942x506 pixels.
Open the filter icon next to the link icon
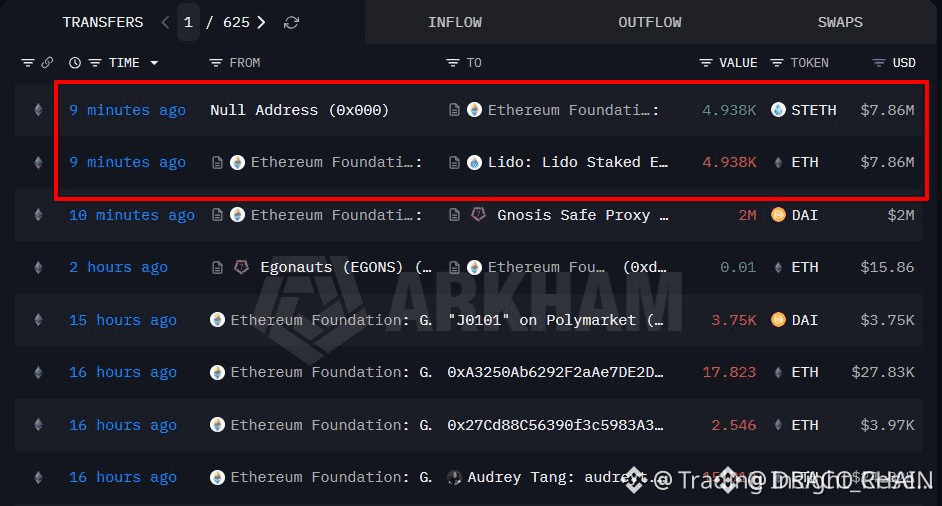click(28, 62)
